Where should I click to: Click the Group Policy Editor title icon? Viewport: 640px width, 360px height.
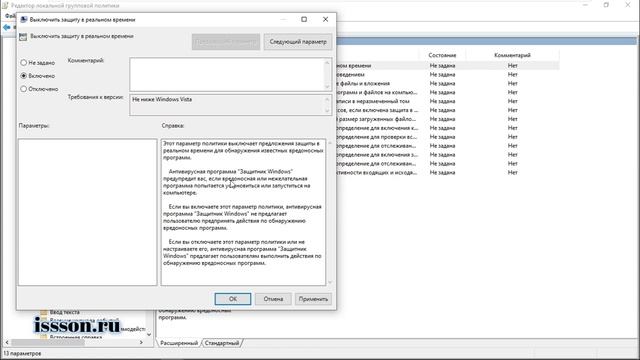coord(5,6)
